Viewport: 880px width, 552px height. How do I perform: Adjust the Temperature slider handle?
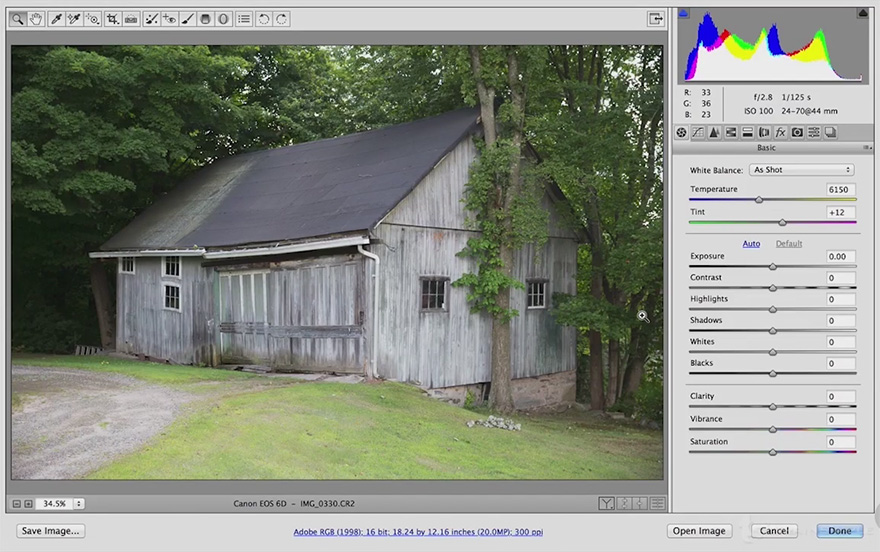pos(759,200)
